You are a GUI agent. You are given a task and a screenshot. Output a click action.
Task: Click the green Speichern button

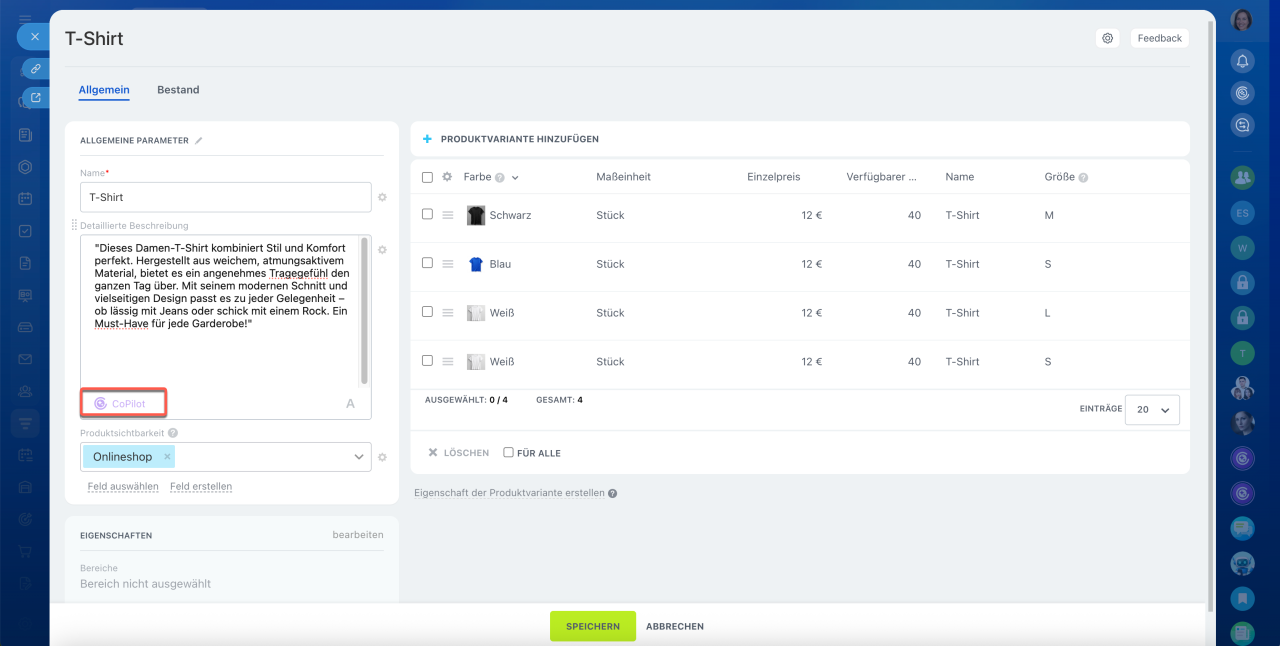(592, 626)
